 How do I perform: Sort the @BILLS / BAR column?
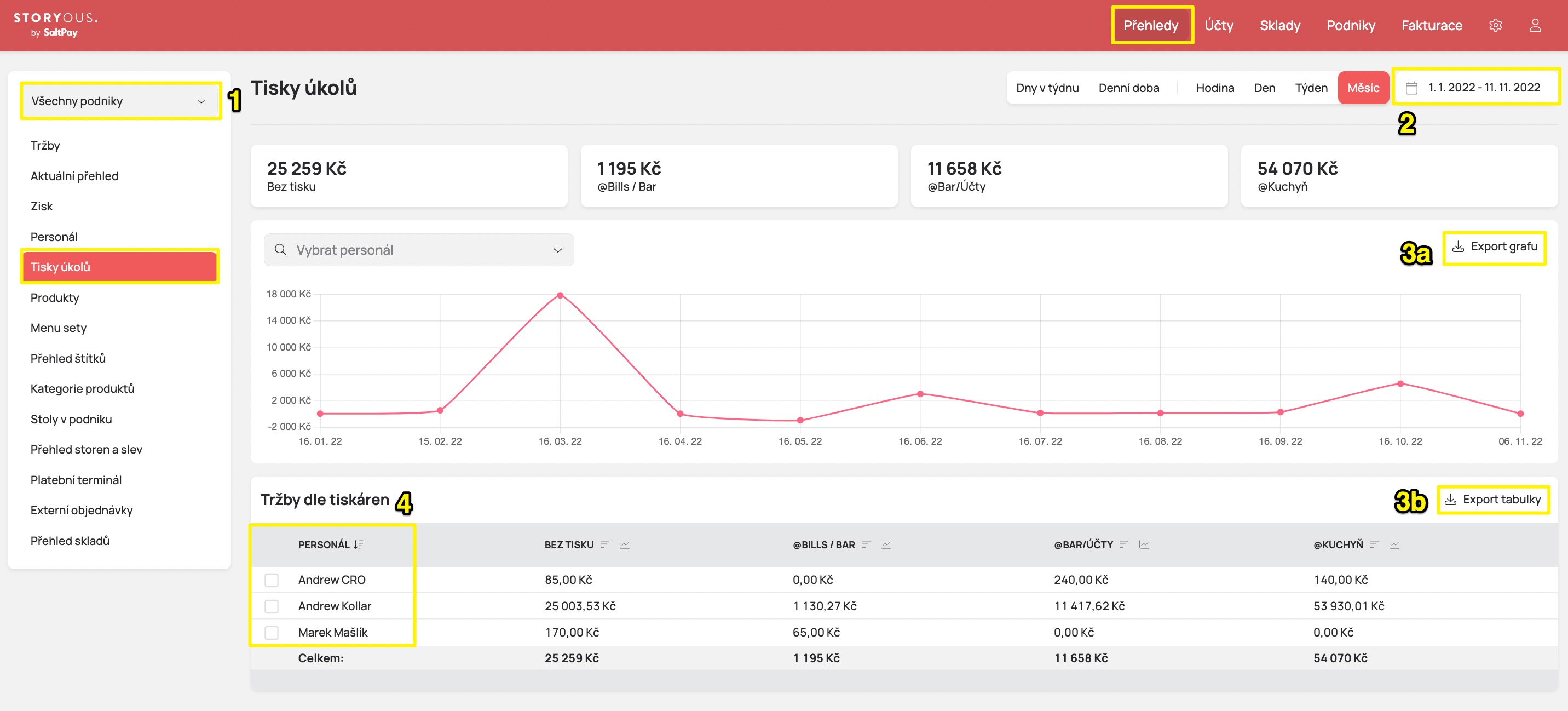coord(866,544)
